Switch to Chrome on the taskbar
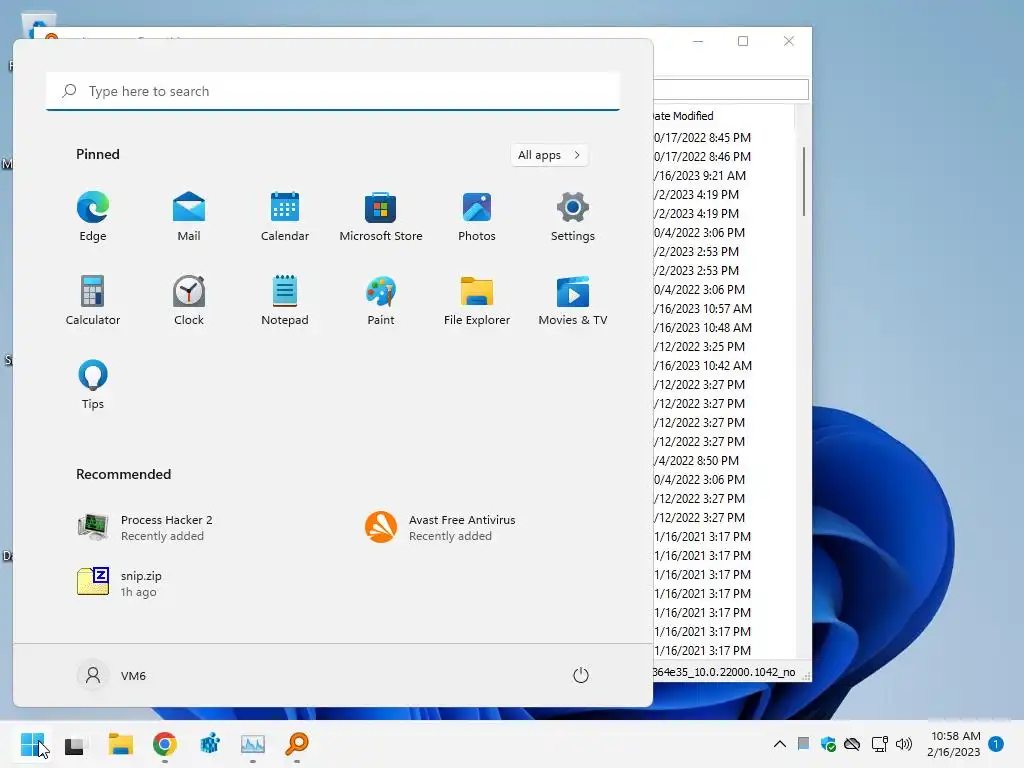Image resolution: width=1024 pixels, height=768 pixels. pos(165,744)
